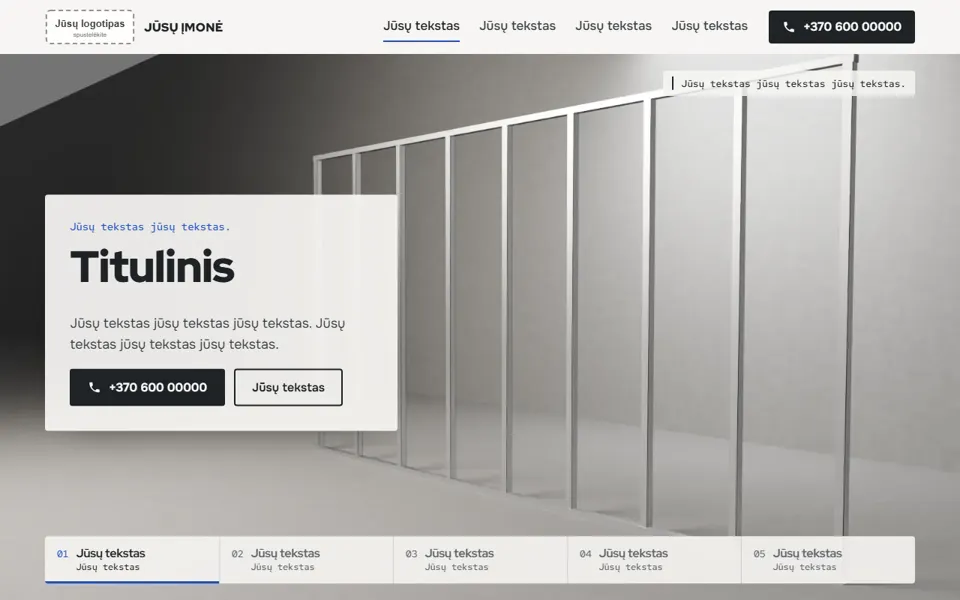Click the caption badge over the hero image
The height and width of the screenshot is (600, 960).
789,83
